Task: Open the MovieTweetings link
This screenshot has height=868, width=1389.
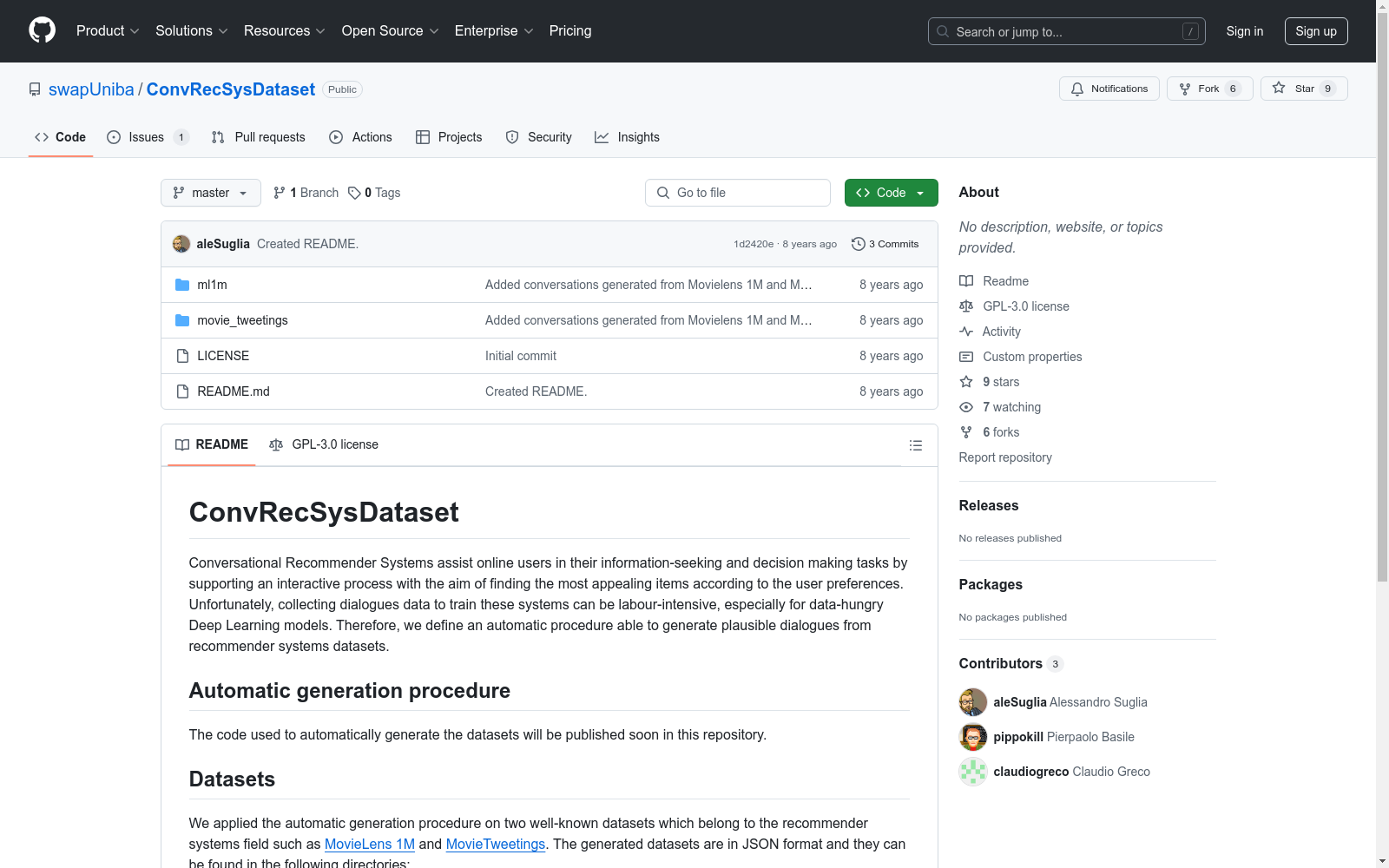Action: 496,844
